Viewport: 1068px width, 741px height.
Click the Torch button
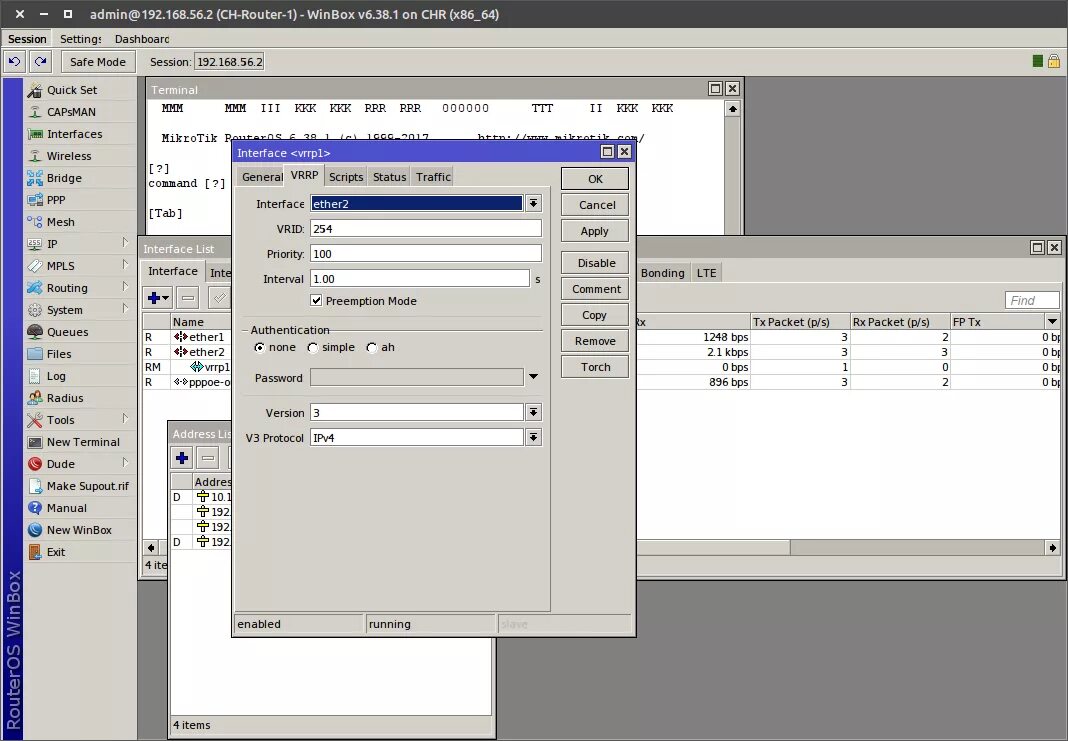[595, 367]
